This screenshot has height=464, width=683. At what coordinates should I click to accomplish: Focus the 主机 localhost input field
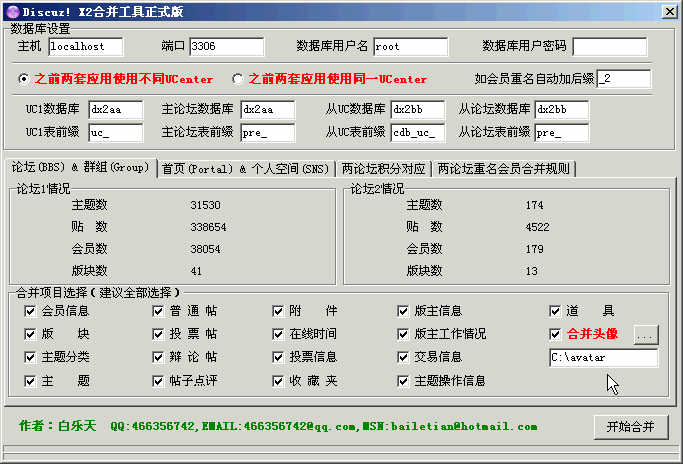coord(85,47)
